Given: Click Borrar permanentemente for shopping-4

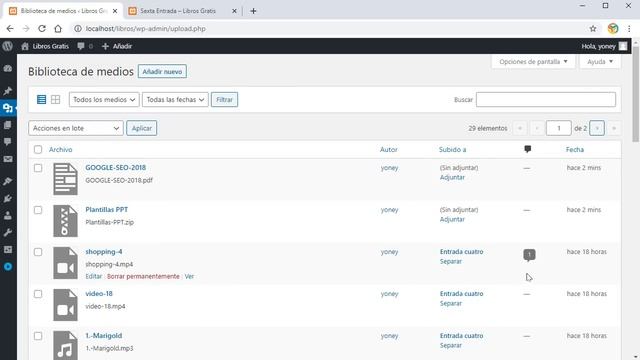Looking at the screenshot, I should coord(143,276).
